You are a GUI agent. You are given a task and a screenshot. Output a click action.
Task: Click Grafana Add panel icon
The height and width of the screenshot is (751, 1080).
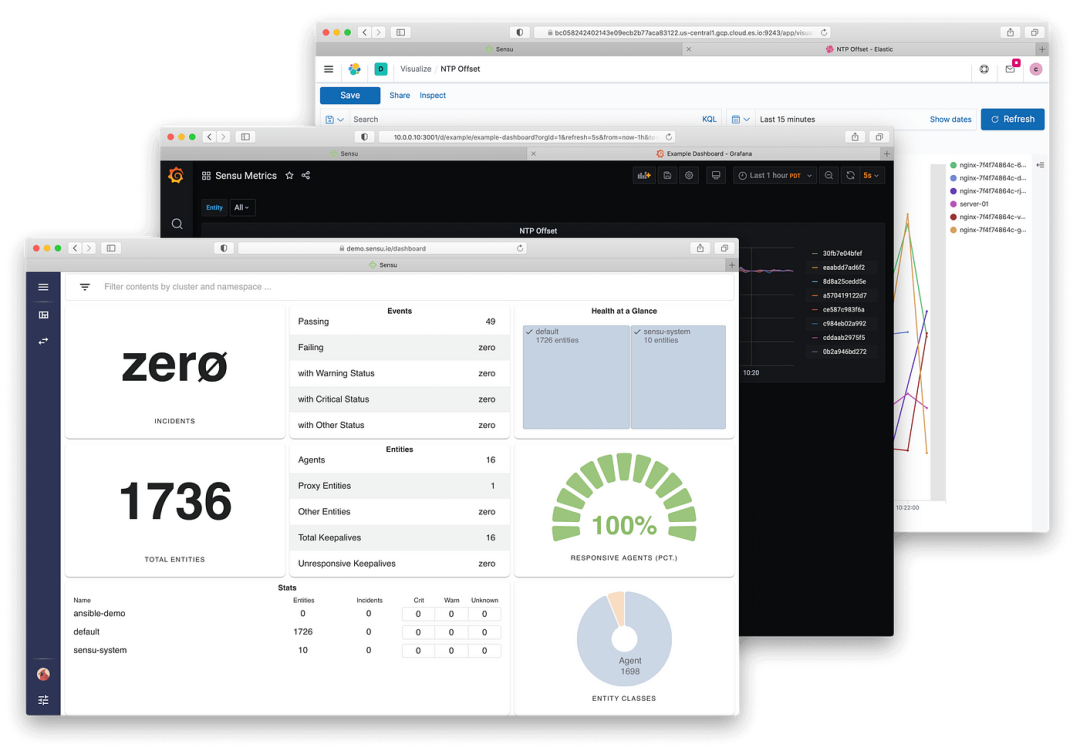pyautogui.click(x=644, y=176)
